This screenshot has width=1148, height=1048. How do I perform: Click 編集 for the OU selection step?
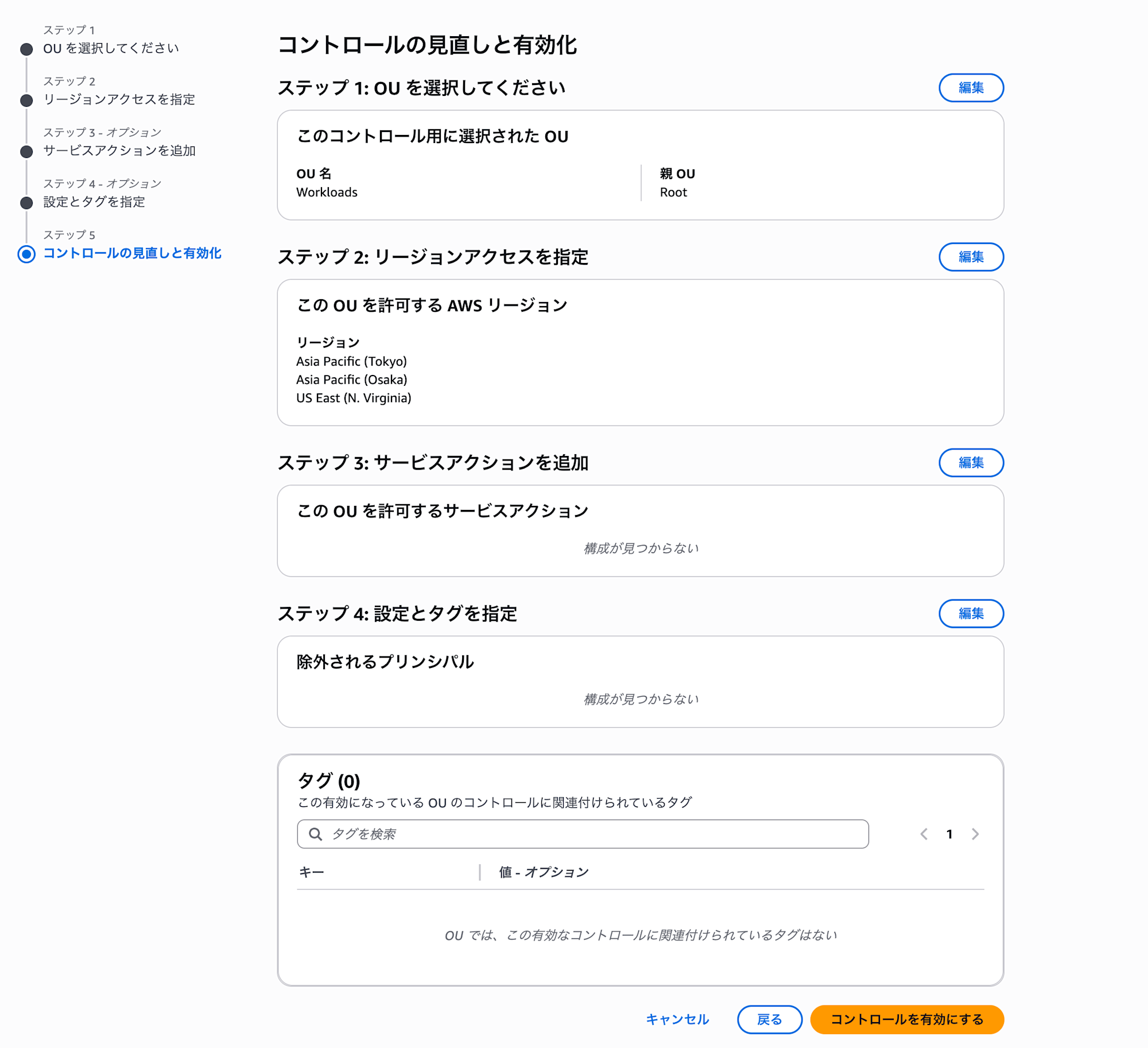point(971,87)
